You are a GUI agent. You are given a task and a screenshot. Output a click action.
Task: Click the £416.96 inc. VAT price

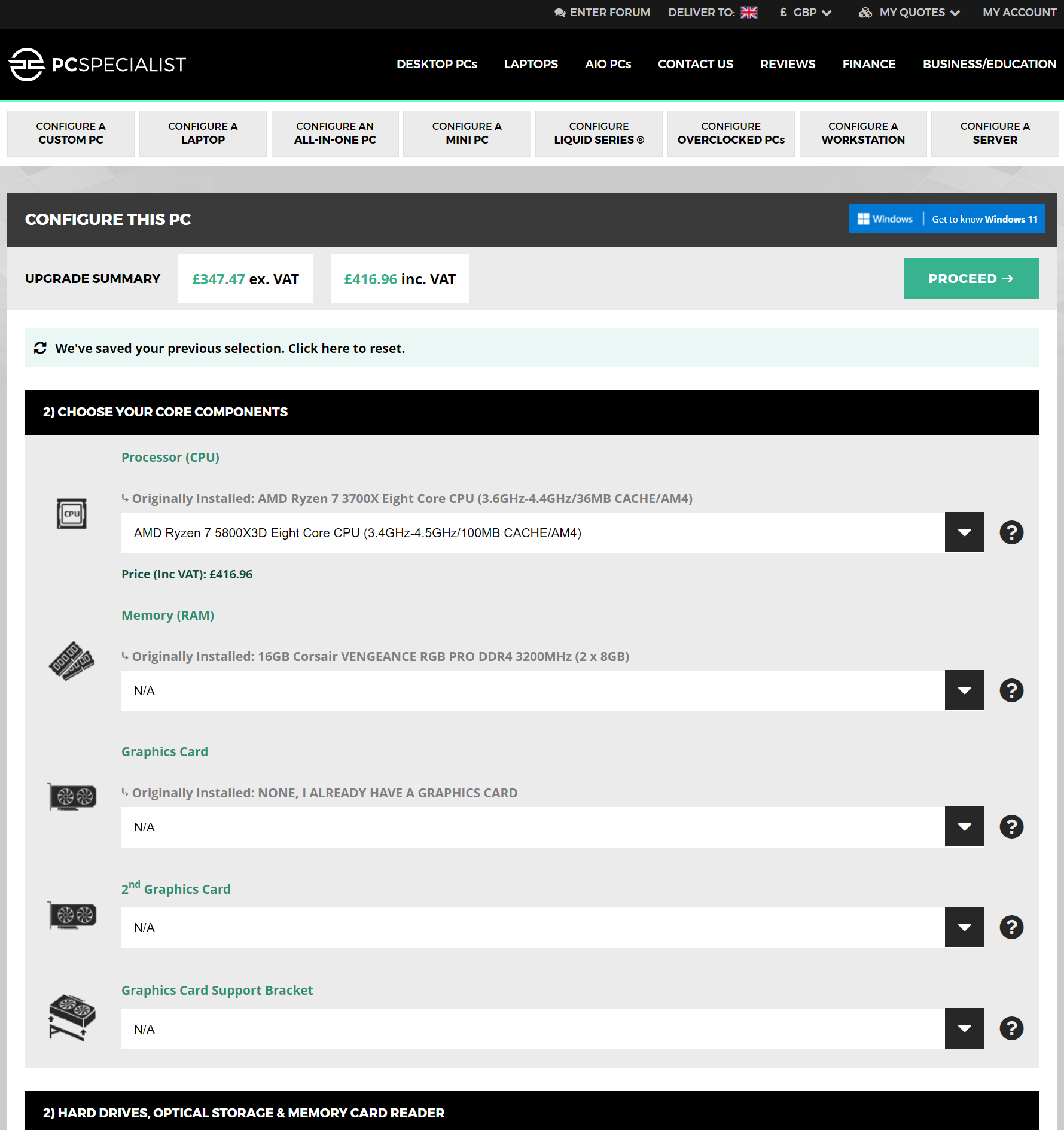[x=400, y=279]
